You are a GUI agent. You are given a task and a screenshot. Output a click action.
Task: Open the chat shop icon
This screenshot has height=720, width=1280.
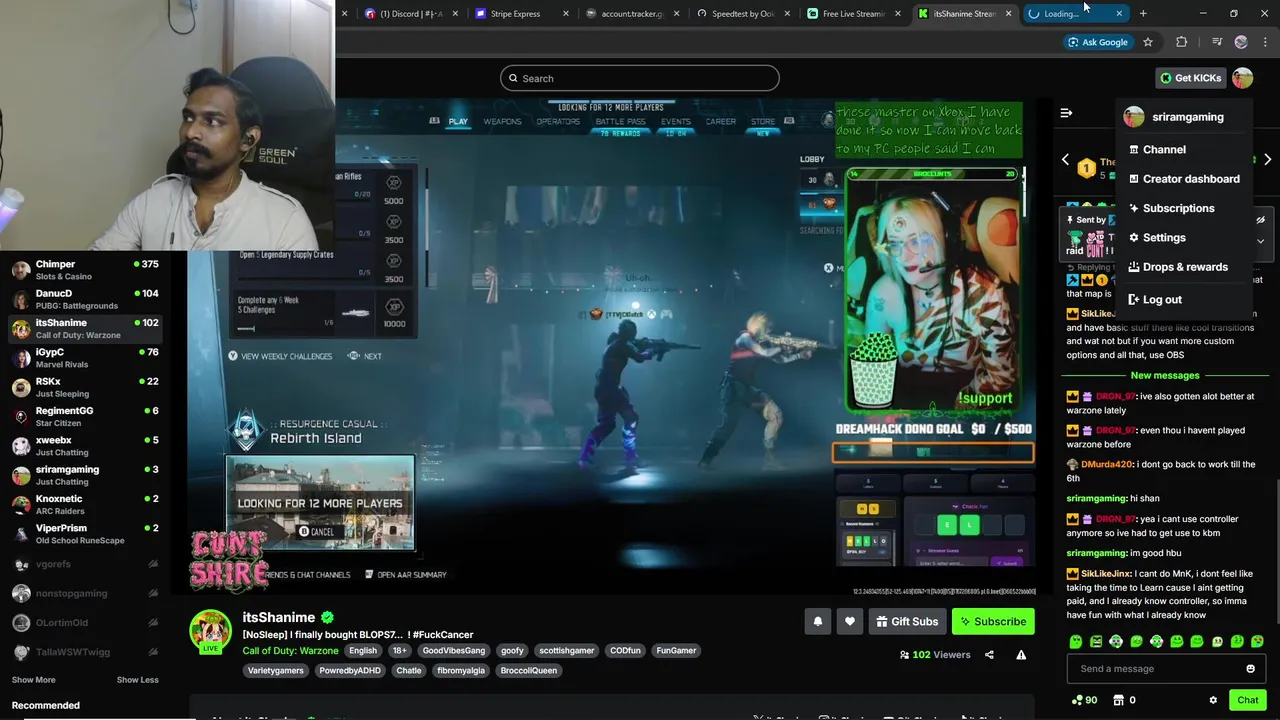[x=1119, y=700]
